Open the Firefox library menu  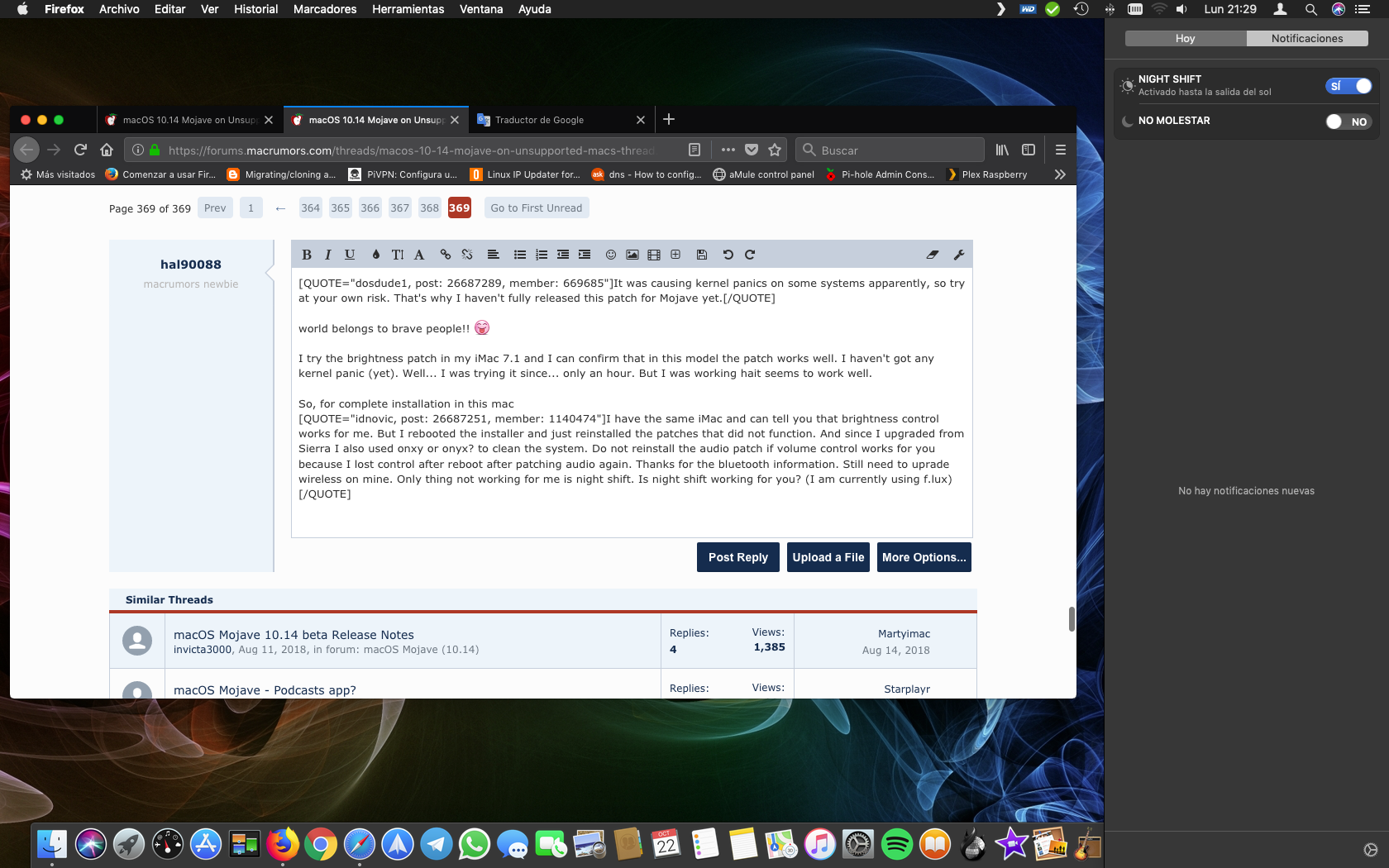(1002, 150)
